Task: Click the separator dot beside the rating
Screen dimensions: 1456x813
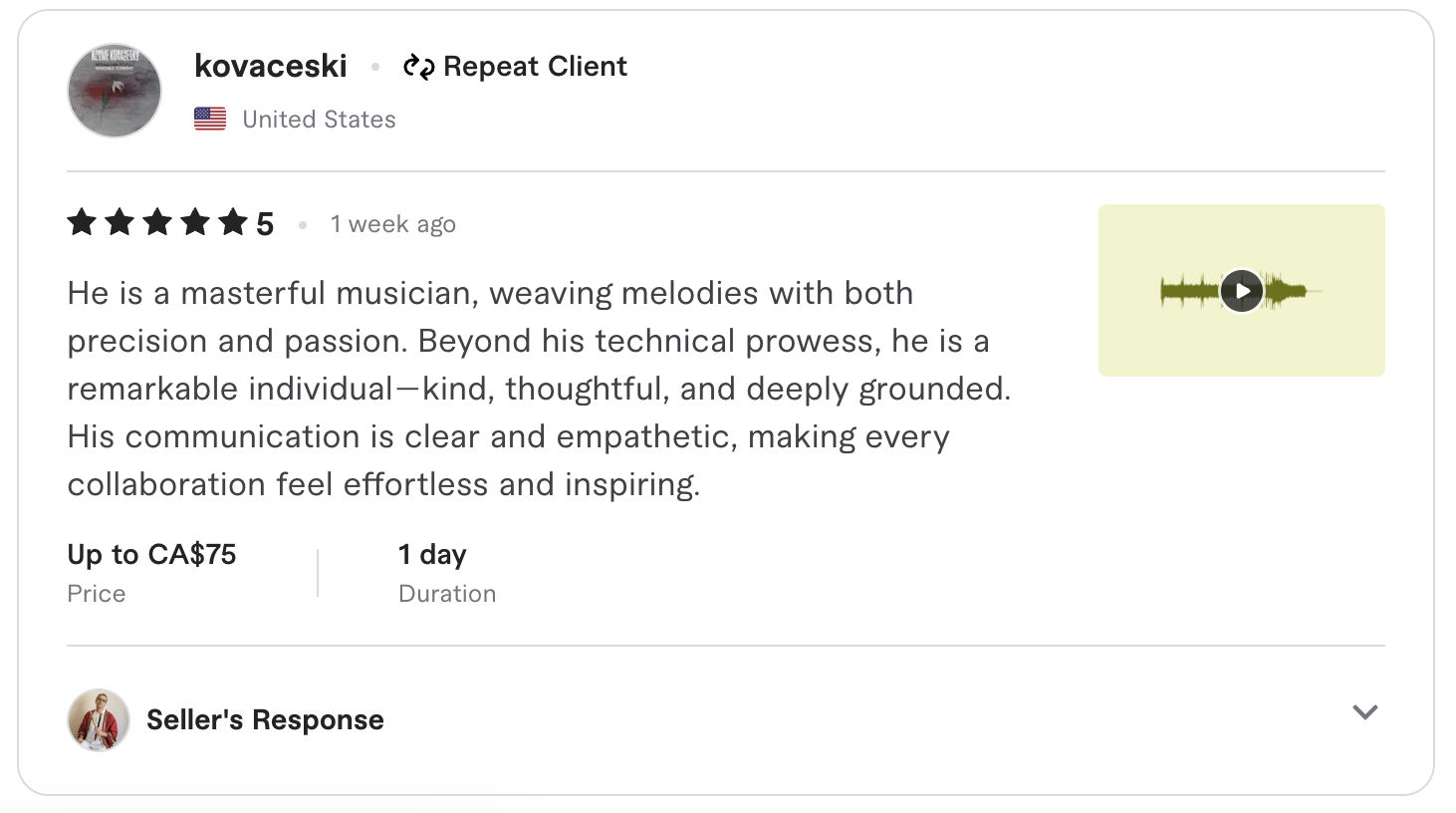Action: 303,224
